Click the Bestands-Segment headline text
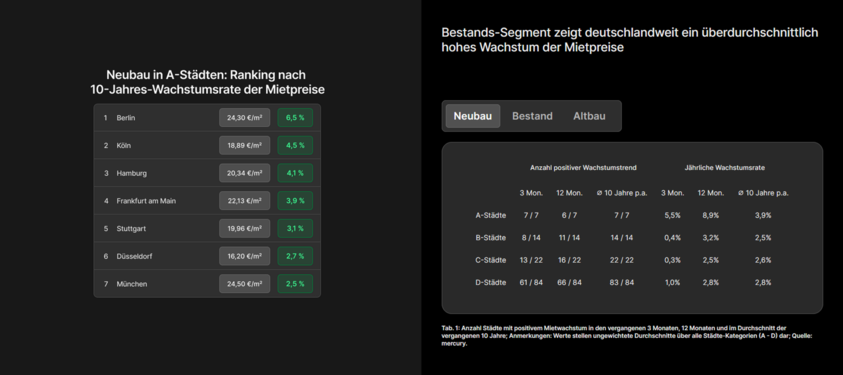 pyautogui.click(x=630, y=40)
